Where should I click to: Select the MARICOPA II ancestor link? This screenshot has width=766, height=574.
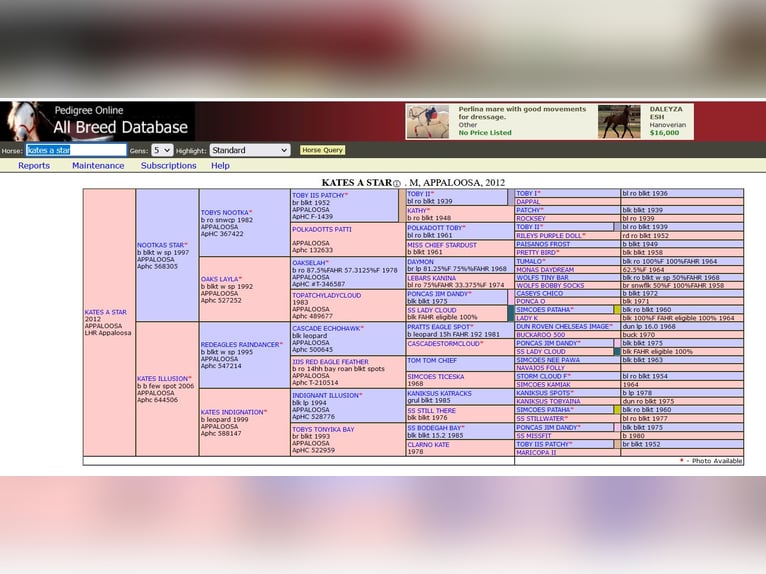pos(536,452)
